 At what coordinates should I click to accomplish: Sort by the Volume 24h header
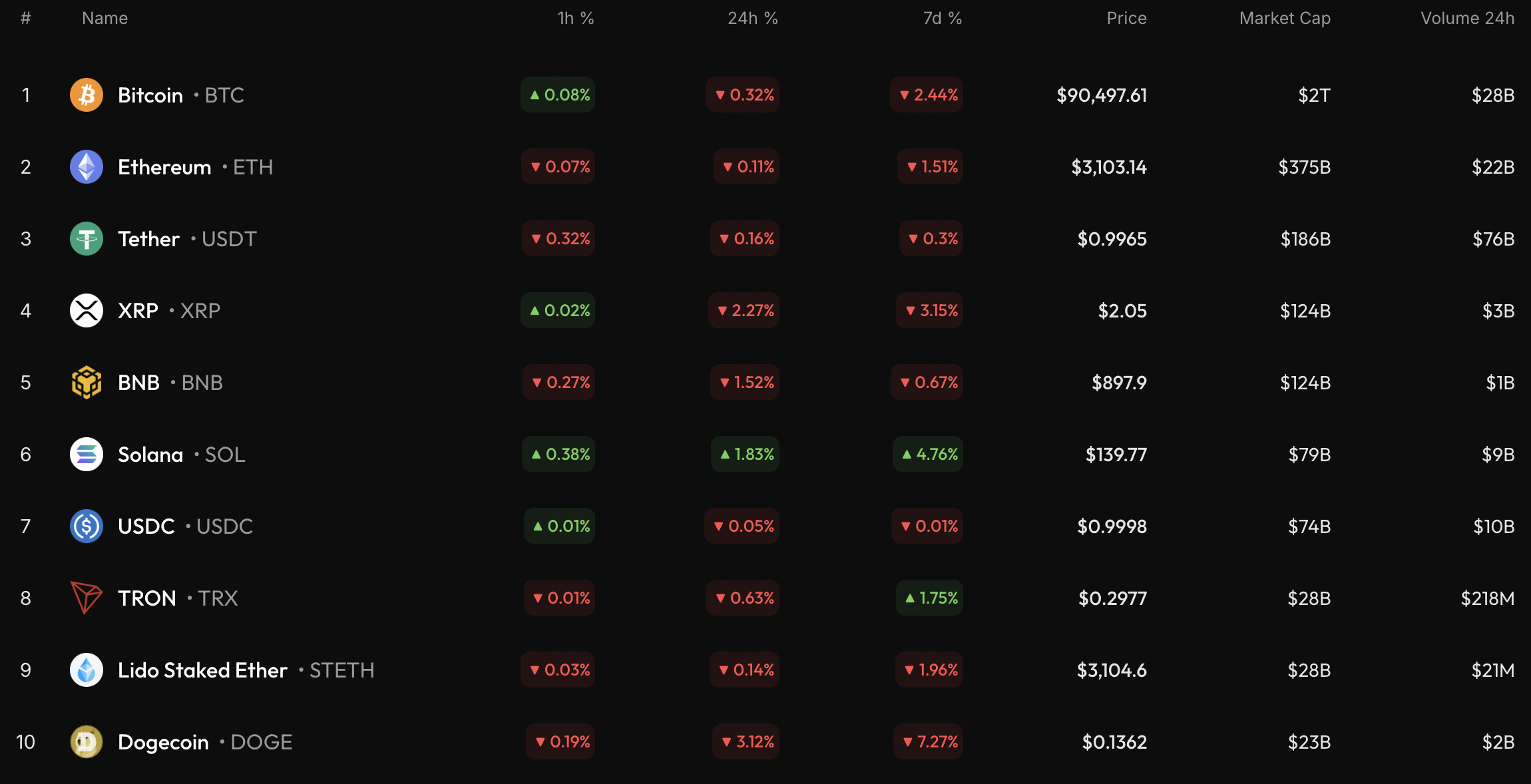[x=1467, y=19]
